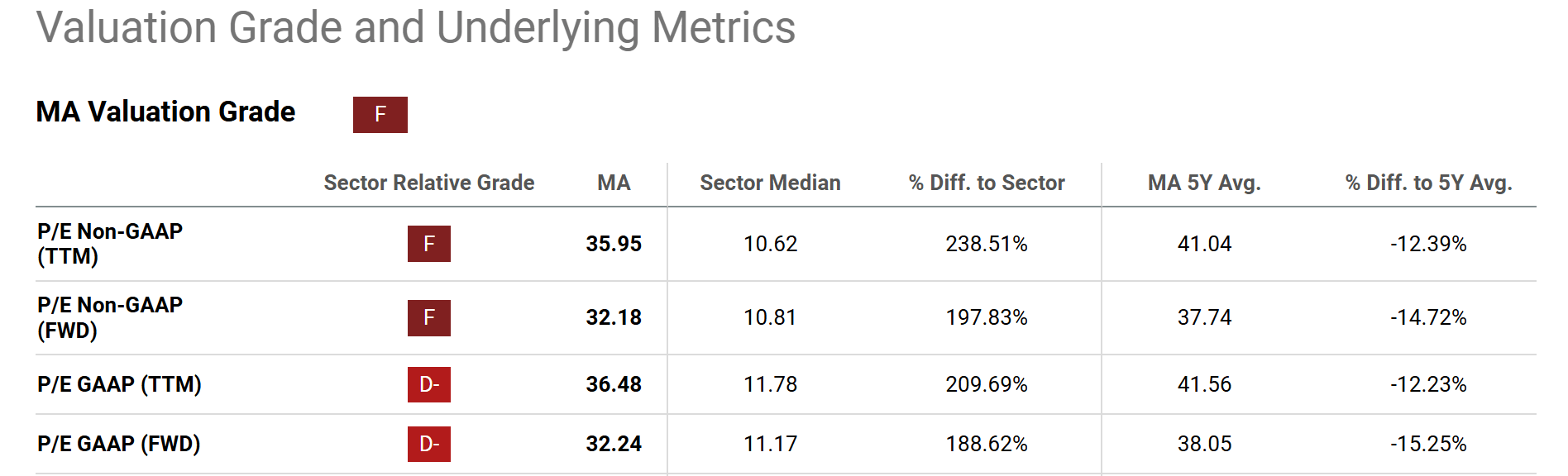Click the % Diff. to 5Y Avg. header
Viewport: 1568px width, 476px height.
tap(1428, 183)
